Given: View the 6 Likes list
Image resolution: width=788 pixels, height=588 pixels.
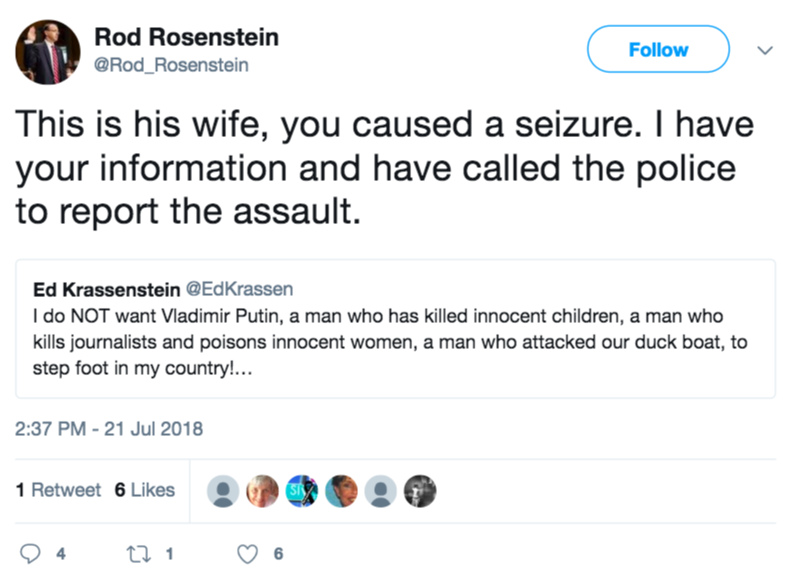Looking at the screenshot, I should coord(145,490).
